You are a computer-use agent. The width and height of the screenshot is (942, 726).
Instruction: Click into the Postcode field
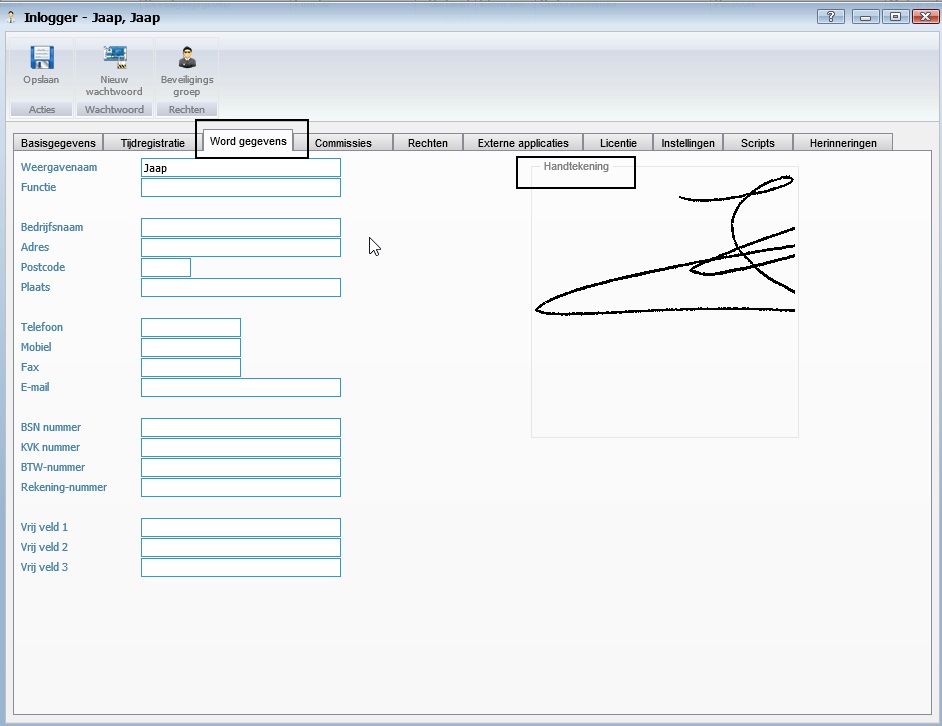coord(165,268)
